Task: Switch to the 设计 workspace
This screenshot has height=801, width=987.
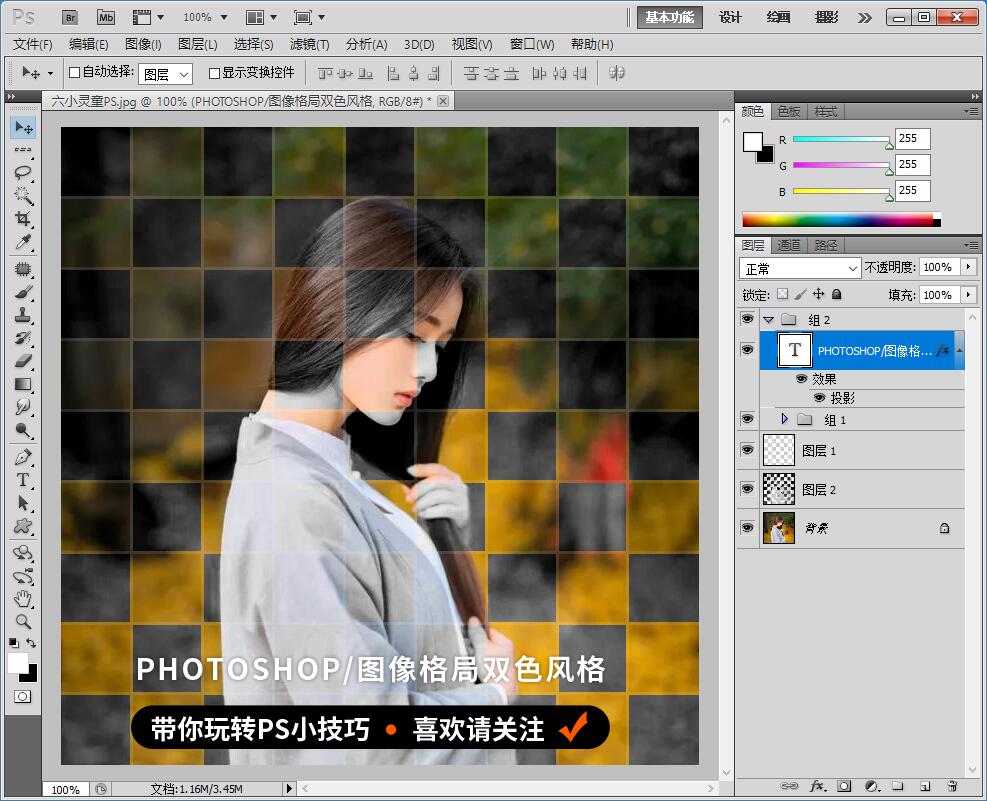Action: [x=730, y=18]
